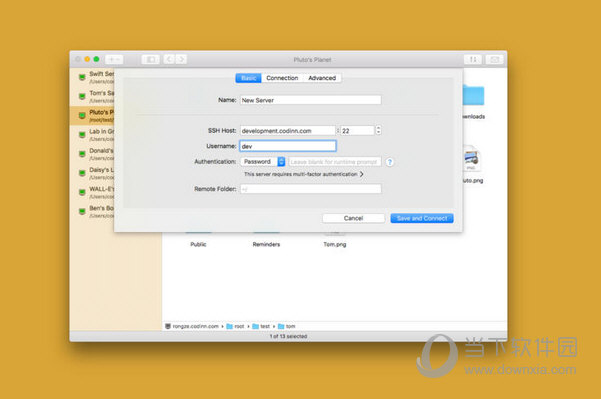This screenshot has width=601, height=399.
Task: Click the Name field showing New Server
Action: (x=311, y=100)
